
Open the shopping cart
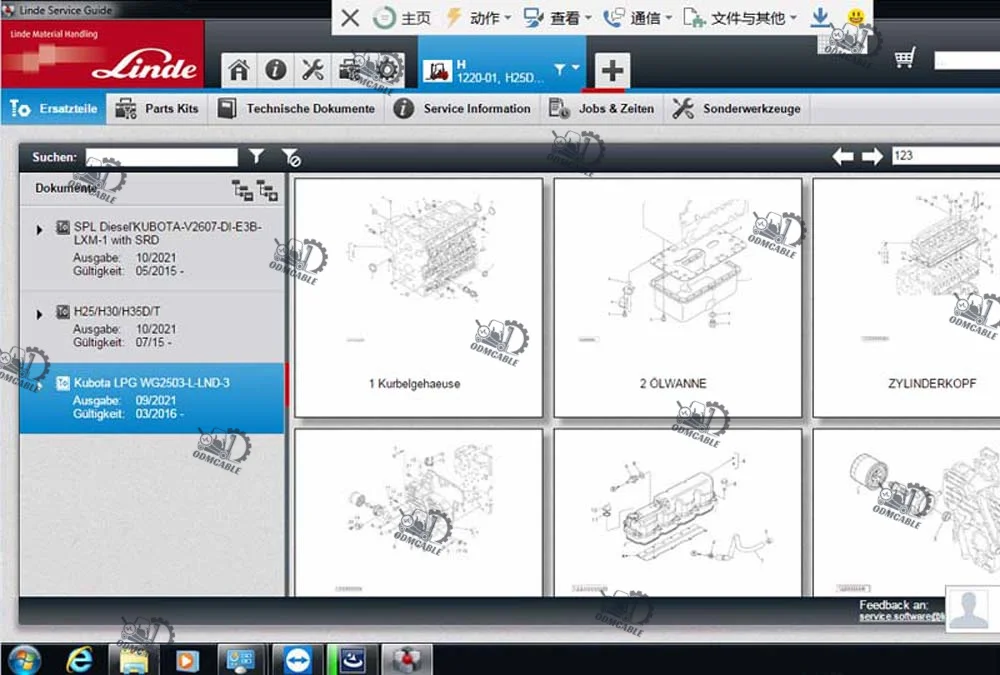click(905, 58)
